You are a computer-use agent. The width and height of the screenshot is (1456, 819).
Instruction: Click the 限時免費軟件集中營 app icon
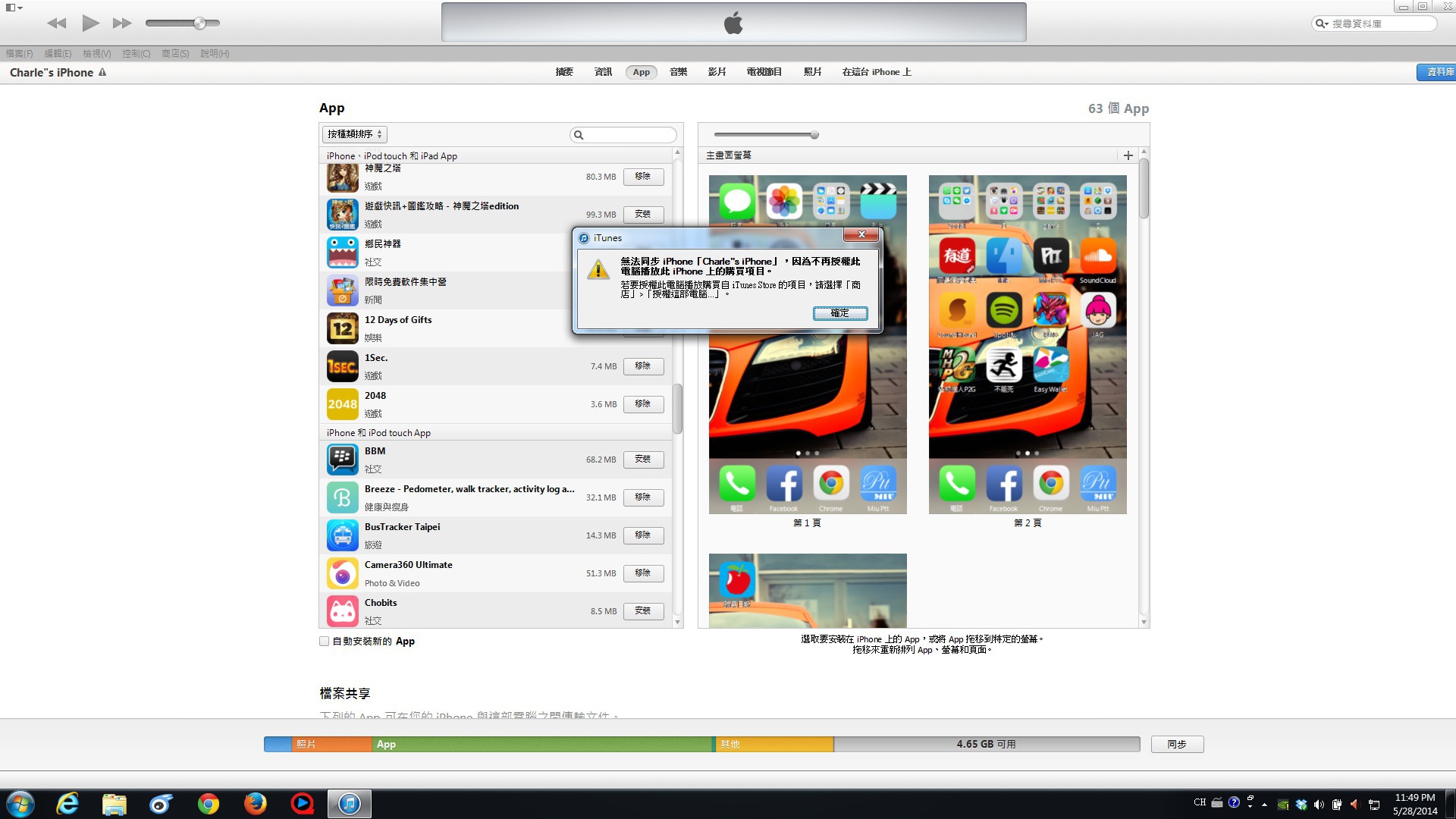343,290
